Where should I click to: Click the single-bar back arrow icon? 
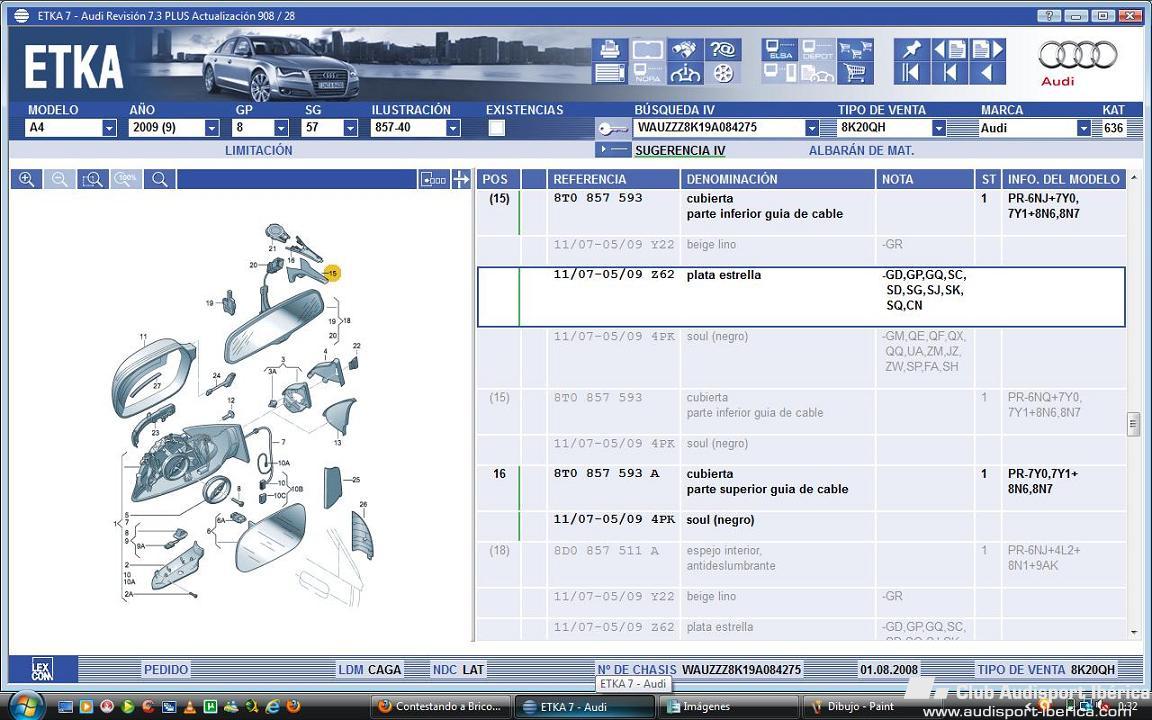tap(949, 73)
